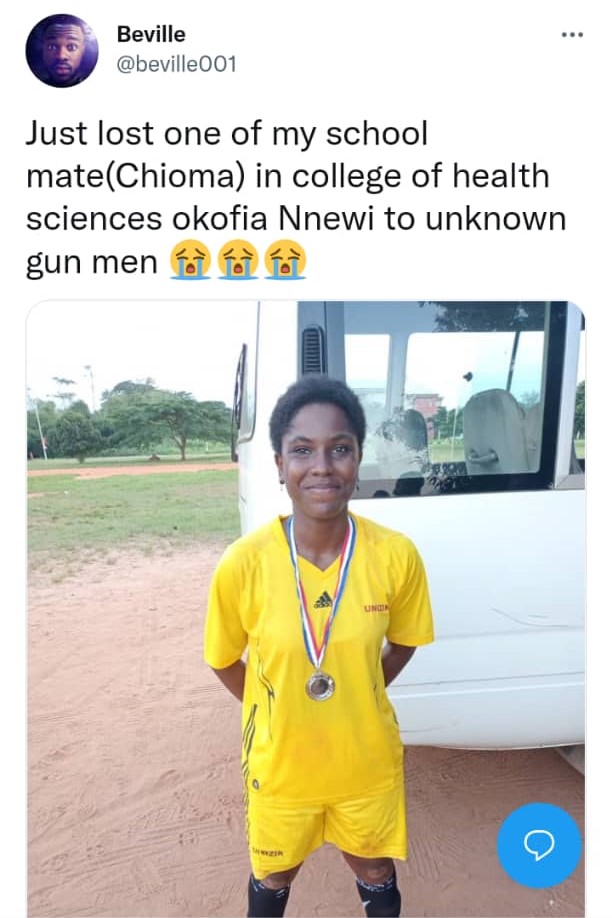The width and height of the screenshot is (612, 918).
Task: Click the red jersey sleeve lettering
Action: click(x=377, y=609)
